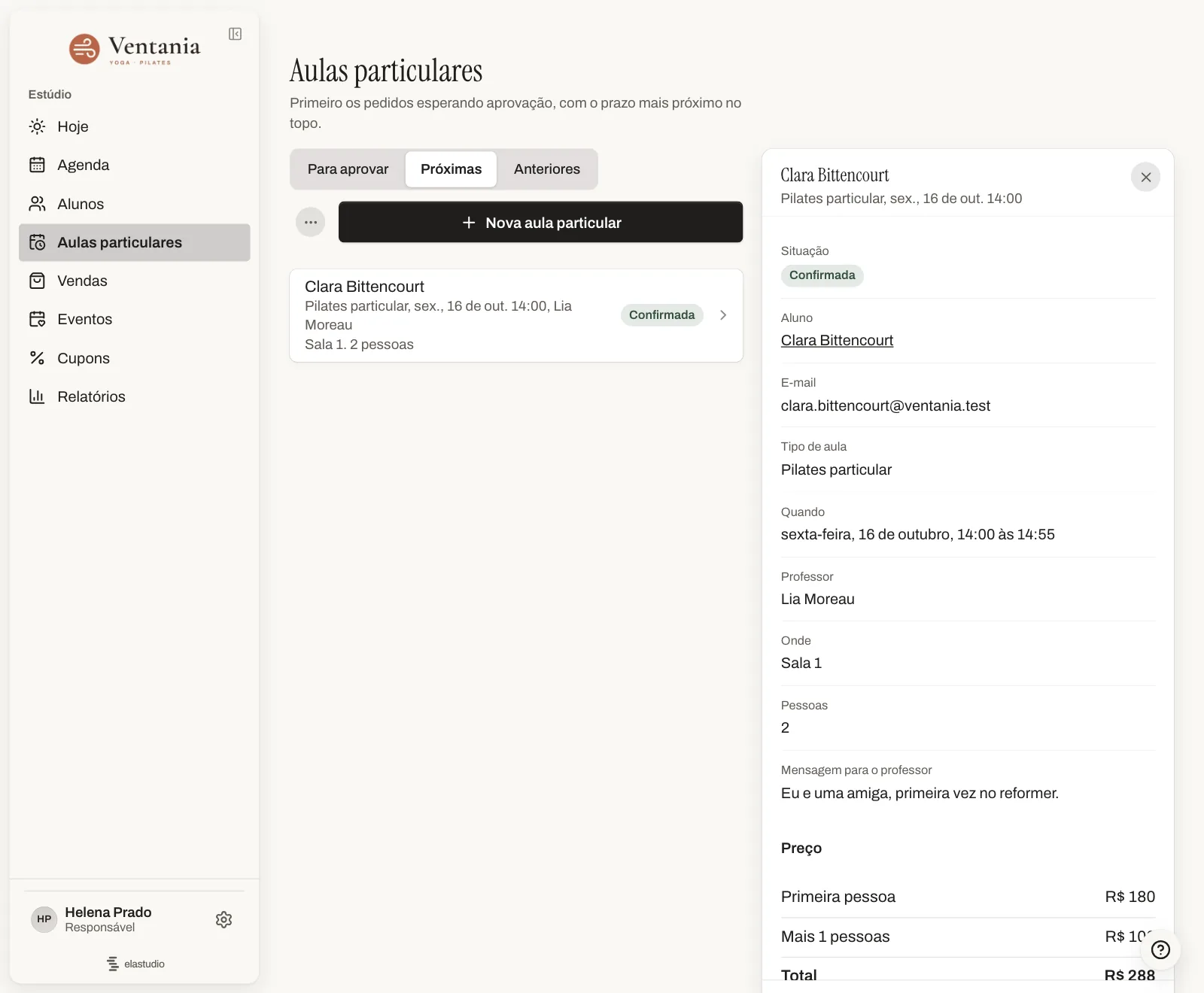Click the professor name Lia Moreau
The height and width of the screenshot is (993, 1204).
pyautogui.click(x=818, y=599)
